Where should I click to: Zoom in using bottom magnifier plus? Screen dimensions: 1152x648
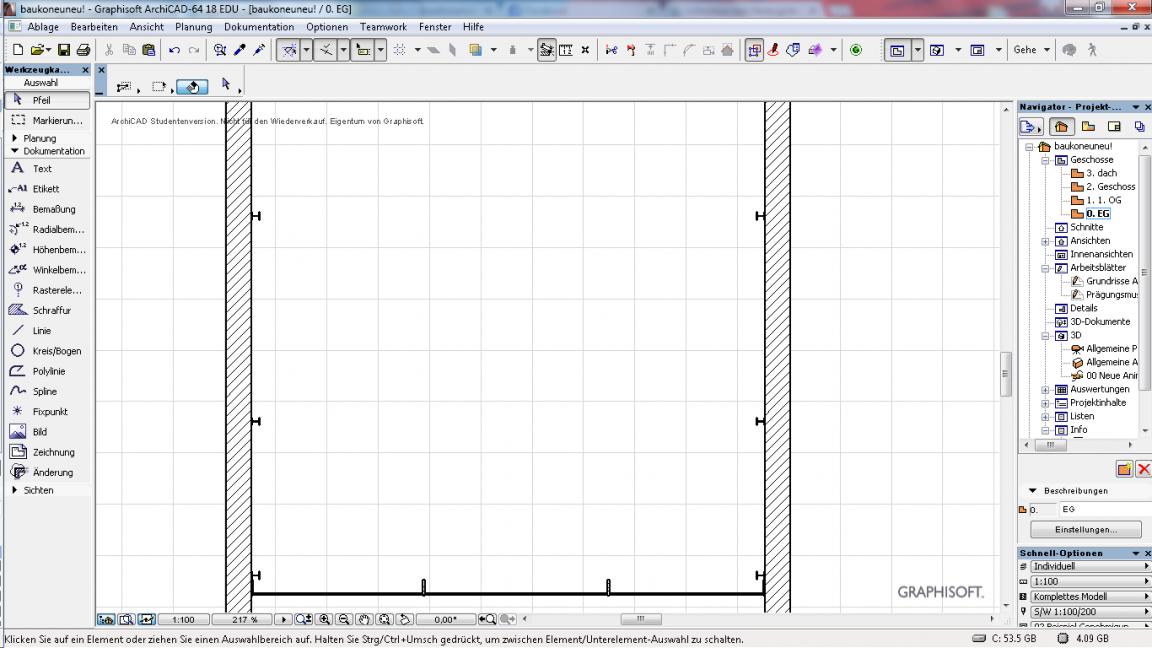pyautogui.click(x=325, y=619)
